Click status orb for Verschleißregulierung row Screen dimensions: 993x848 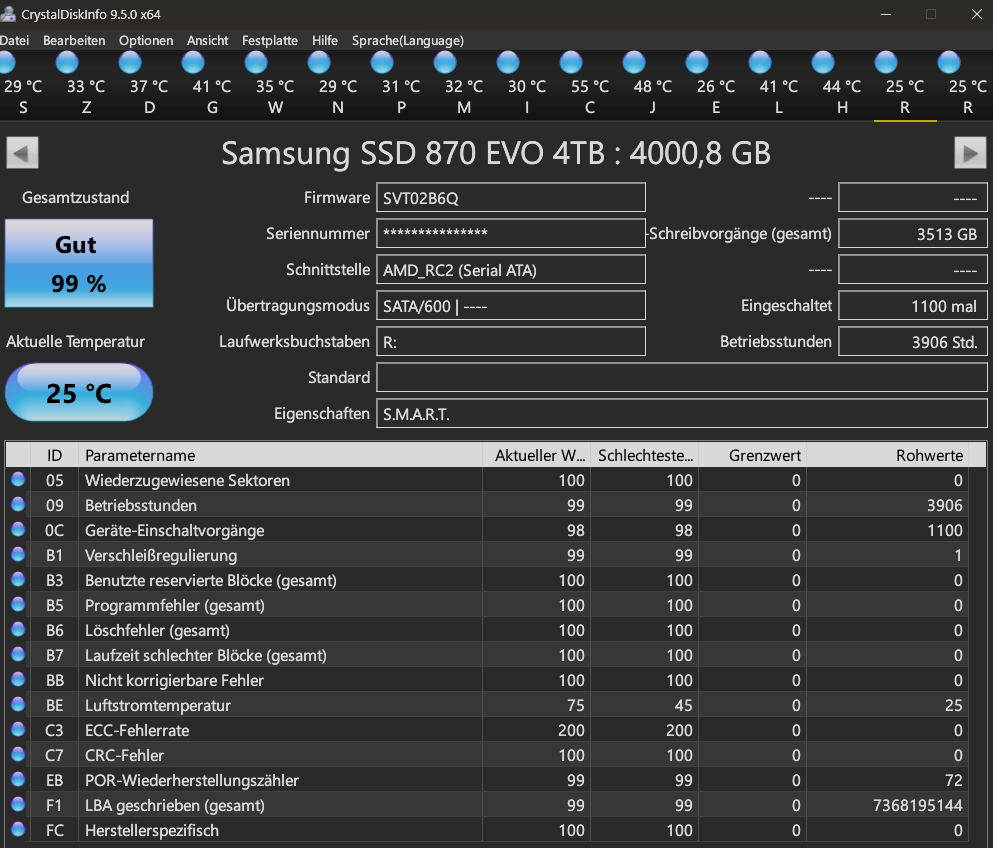(x=18, y=554)
